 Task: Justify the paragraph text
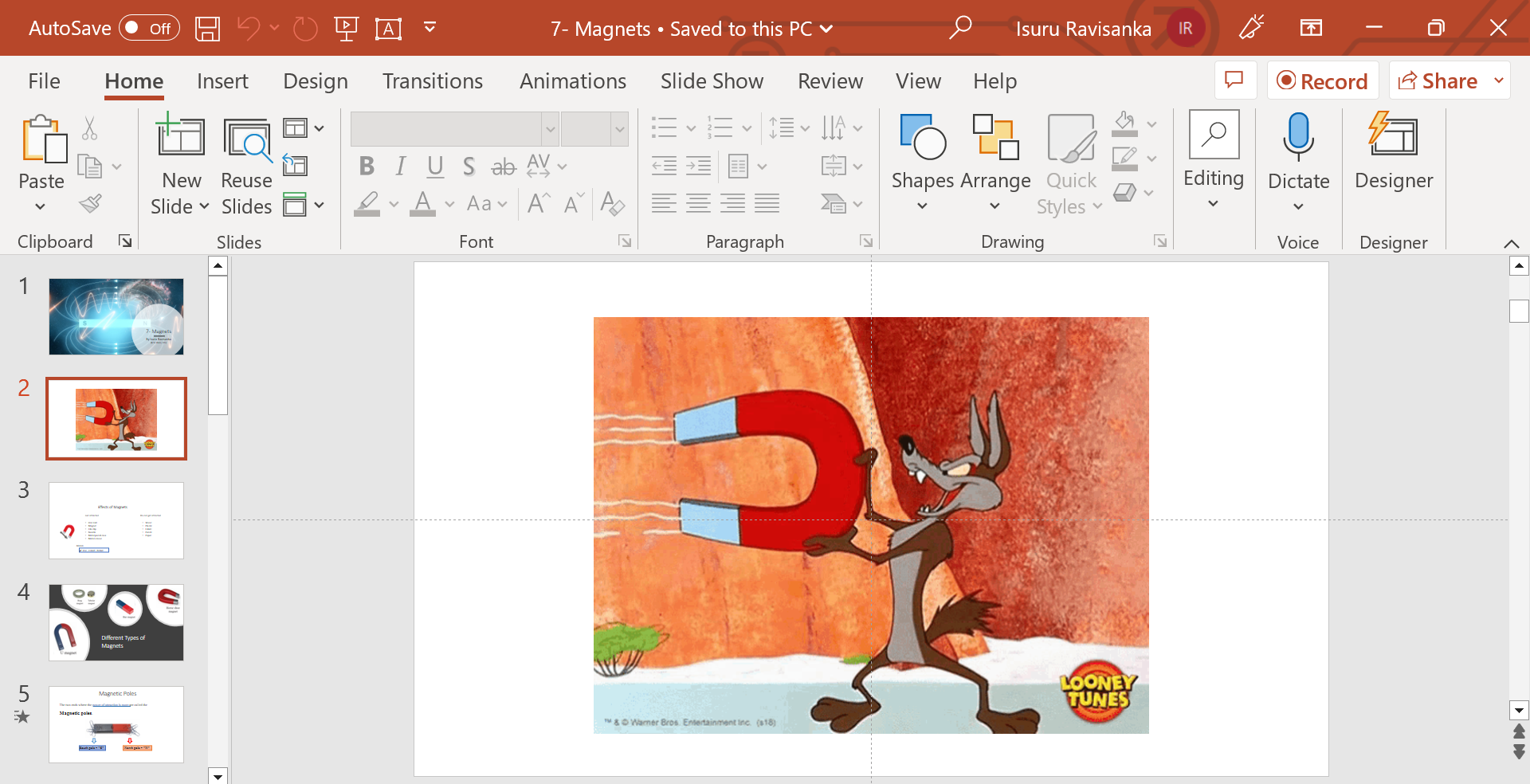click(x=767, y=204)
